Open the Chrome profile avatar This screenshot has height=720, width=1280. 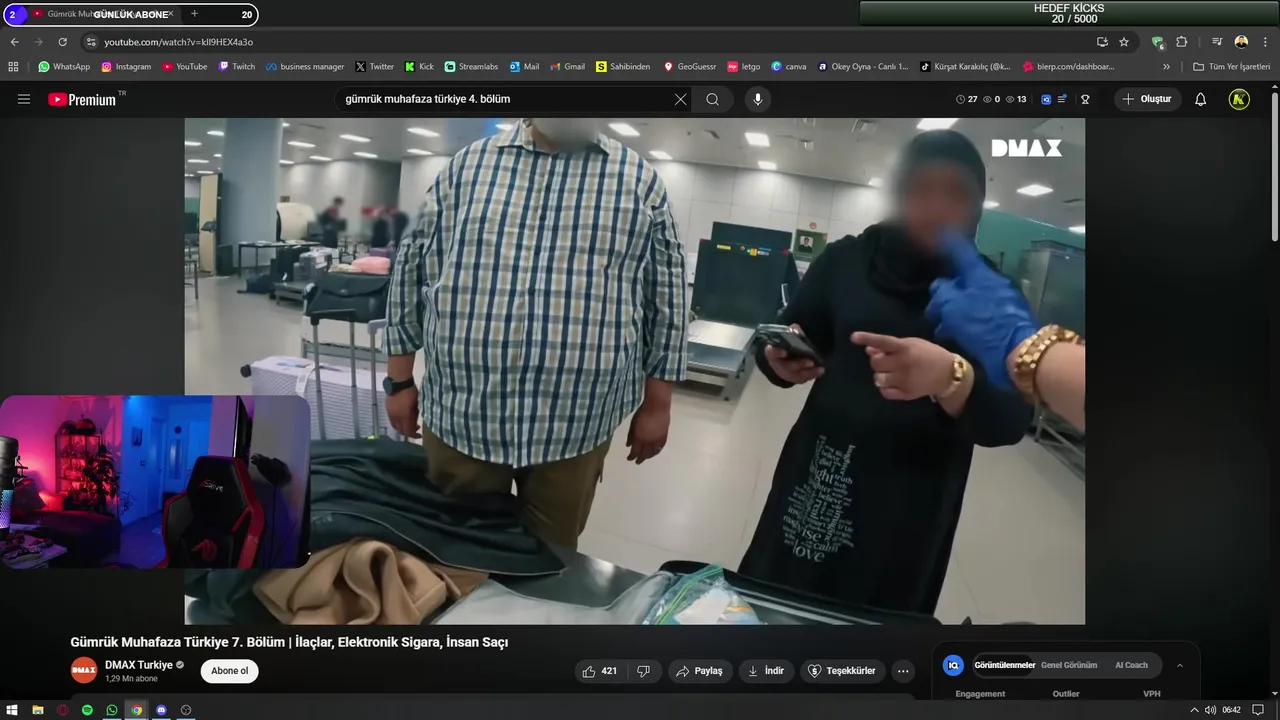click(x=1241, y=42)
